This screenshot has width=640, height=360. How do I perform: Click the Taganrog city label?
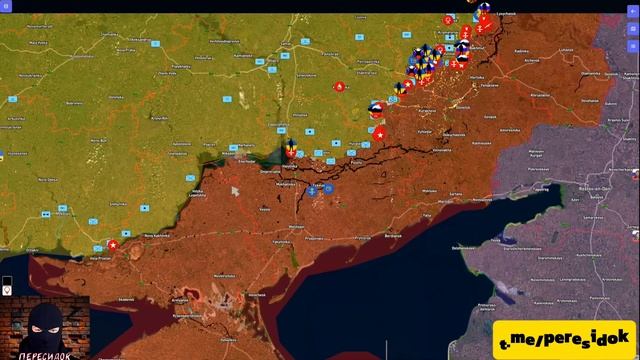[541, 190]
